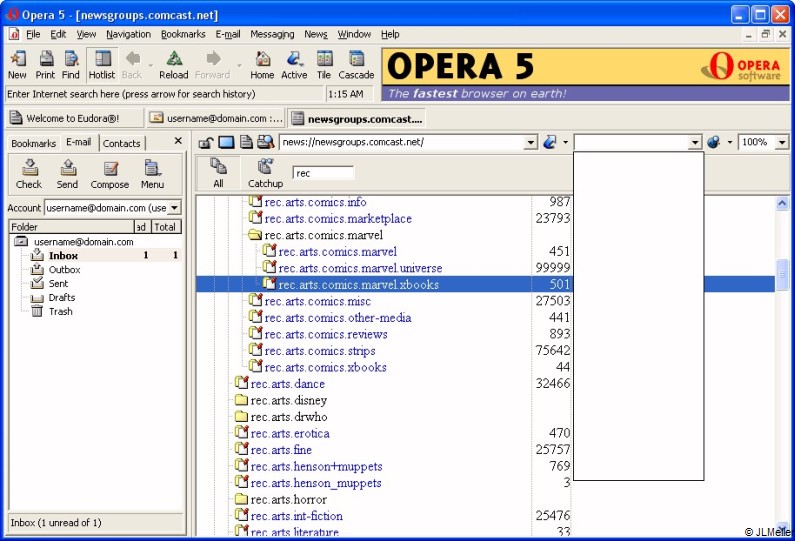Select the Drafts mail folder

(62, 298)
